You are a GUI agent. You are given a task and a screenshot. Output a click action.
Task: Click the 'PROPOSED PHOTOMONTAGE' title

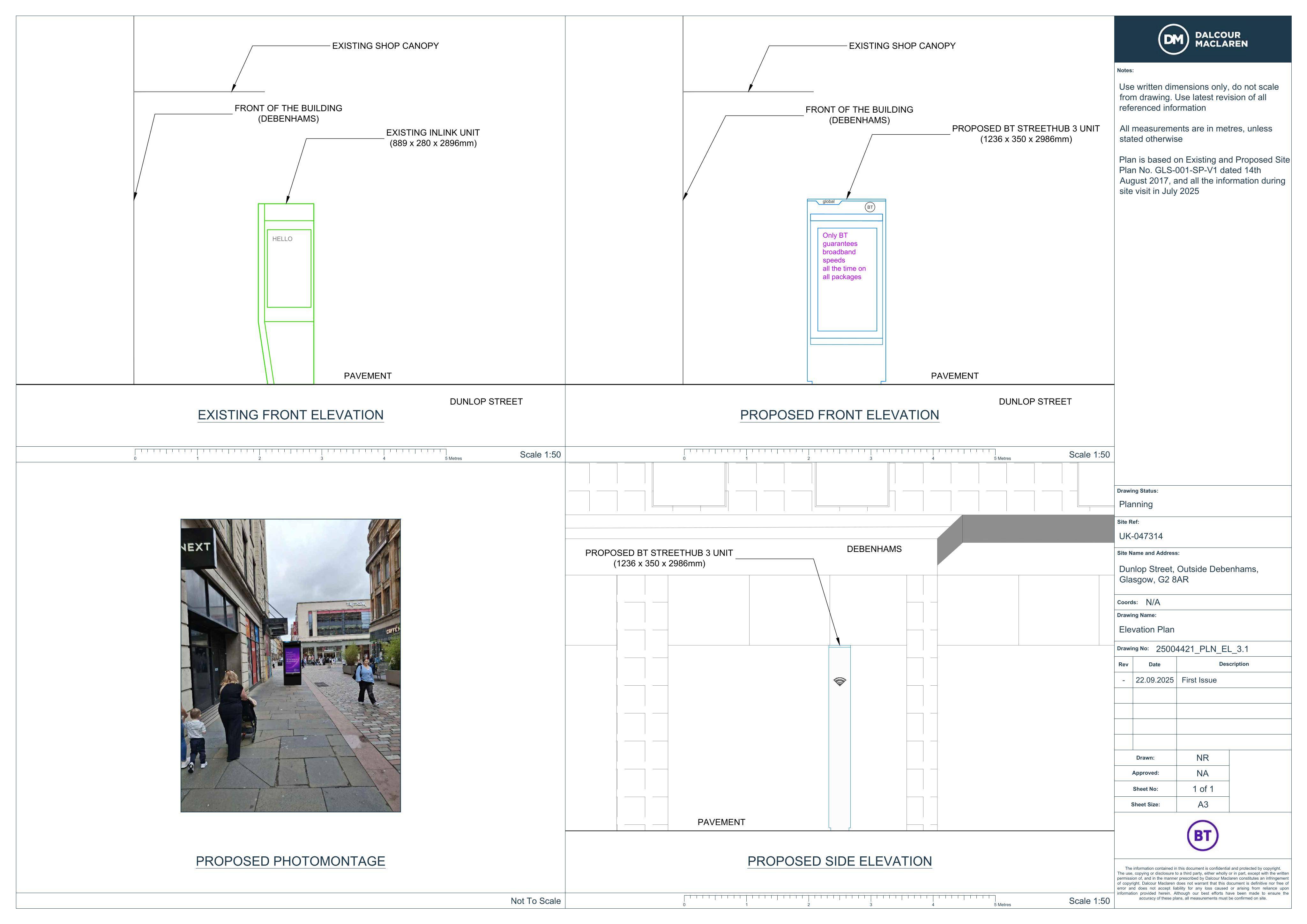coord(290,861)
